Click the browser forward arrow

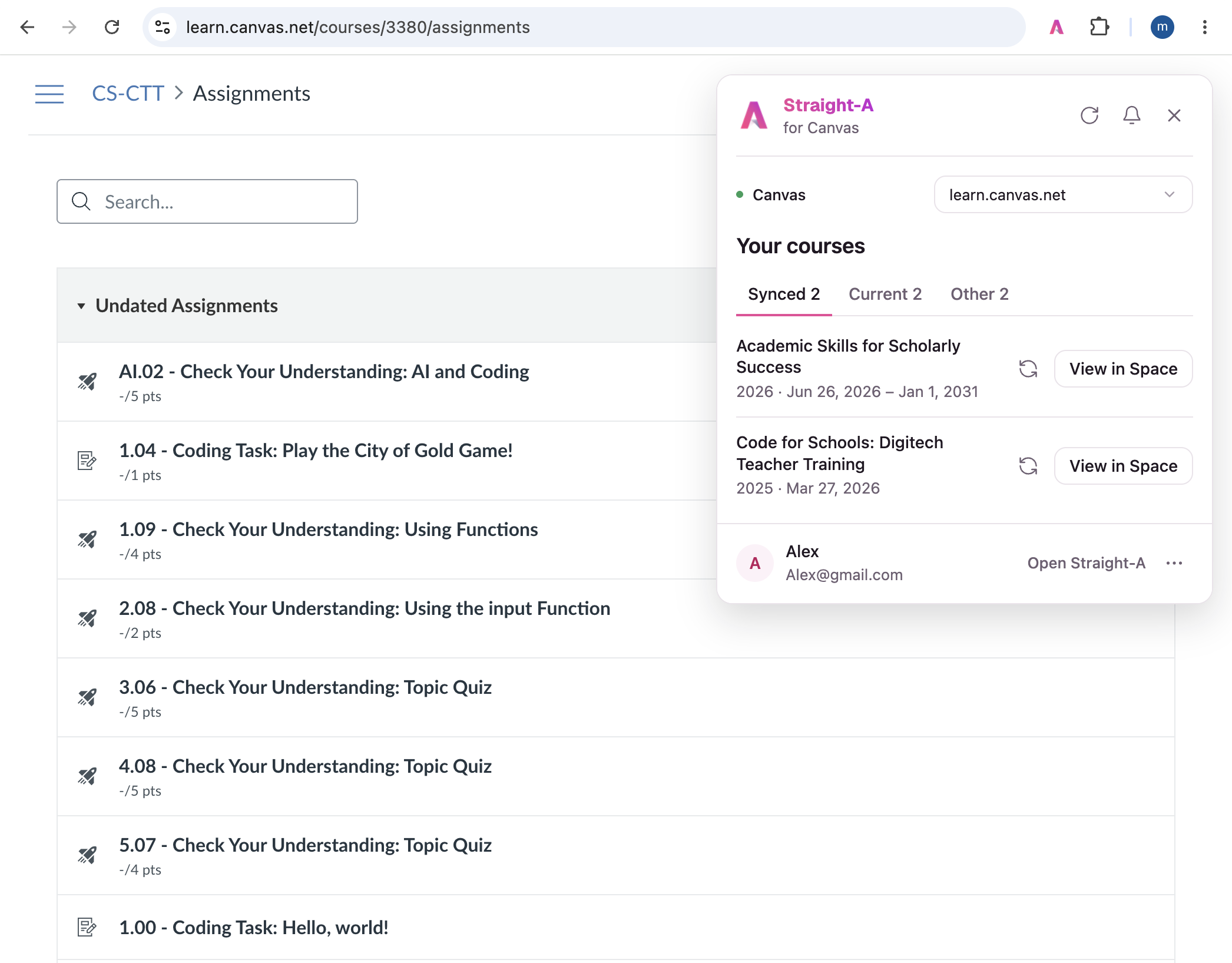click(69, 27)
